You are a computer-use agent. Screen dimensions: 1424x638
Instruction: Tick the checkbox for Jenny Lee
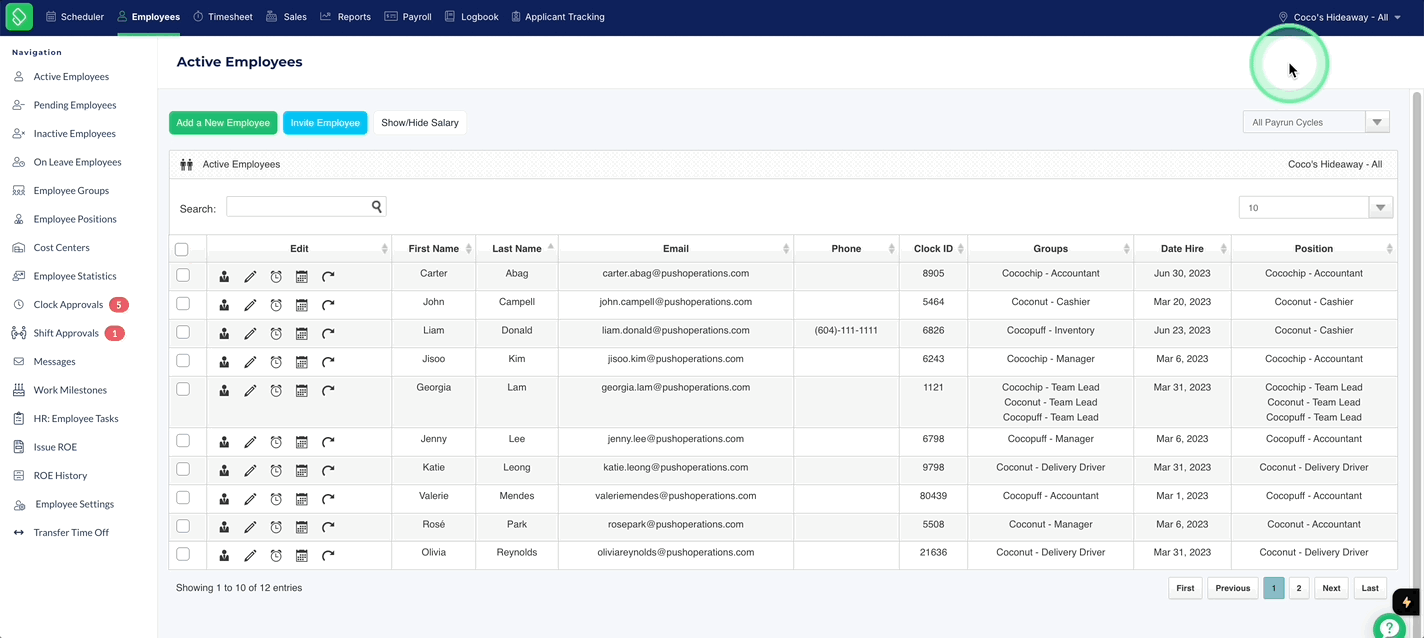tap(183, 440)
